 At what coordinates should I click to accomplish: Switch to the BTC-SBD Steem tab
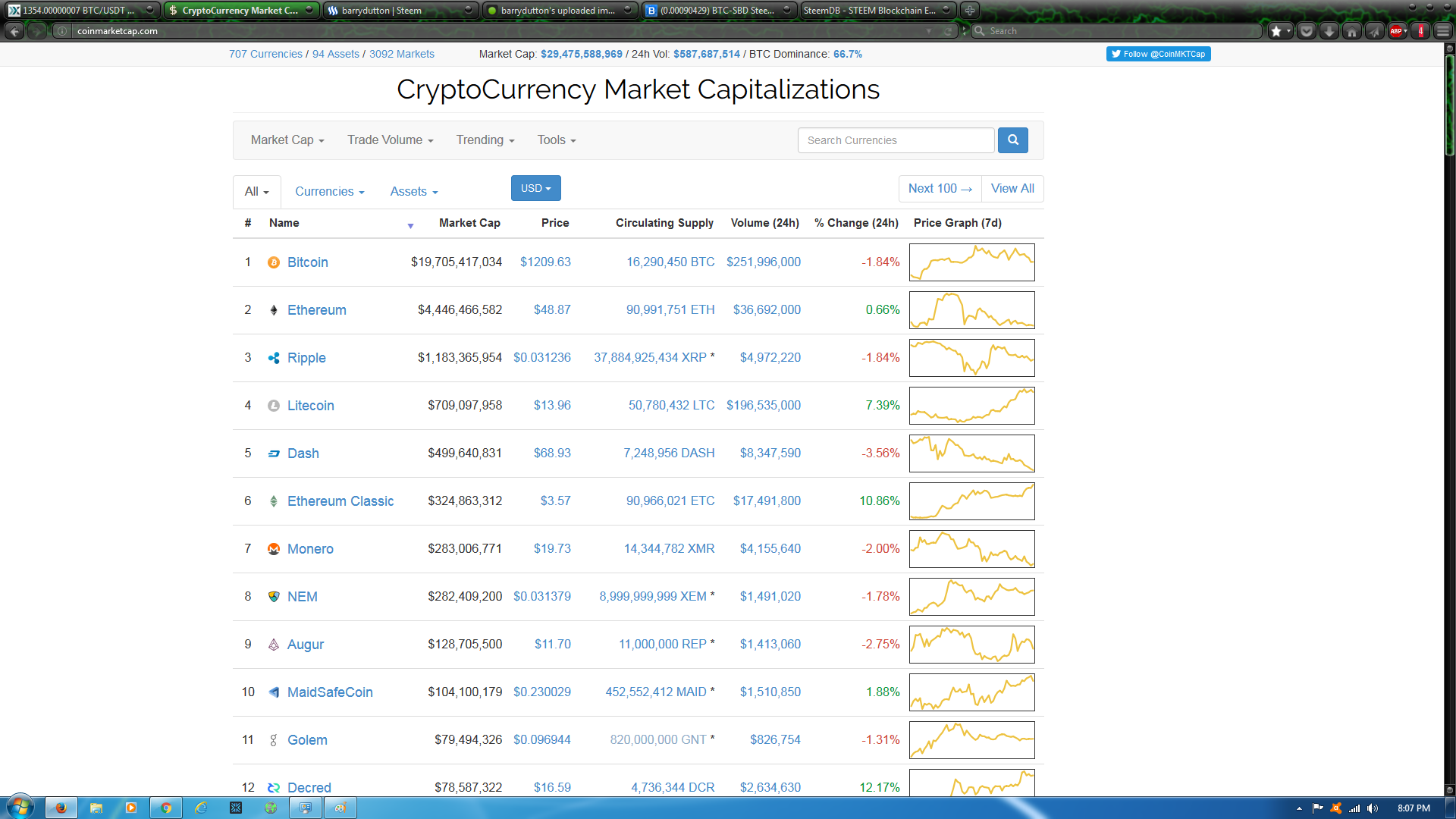[719, 11]
